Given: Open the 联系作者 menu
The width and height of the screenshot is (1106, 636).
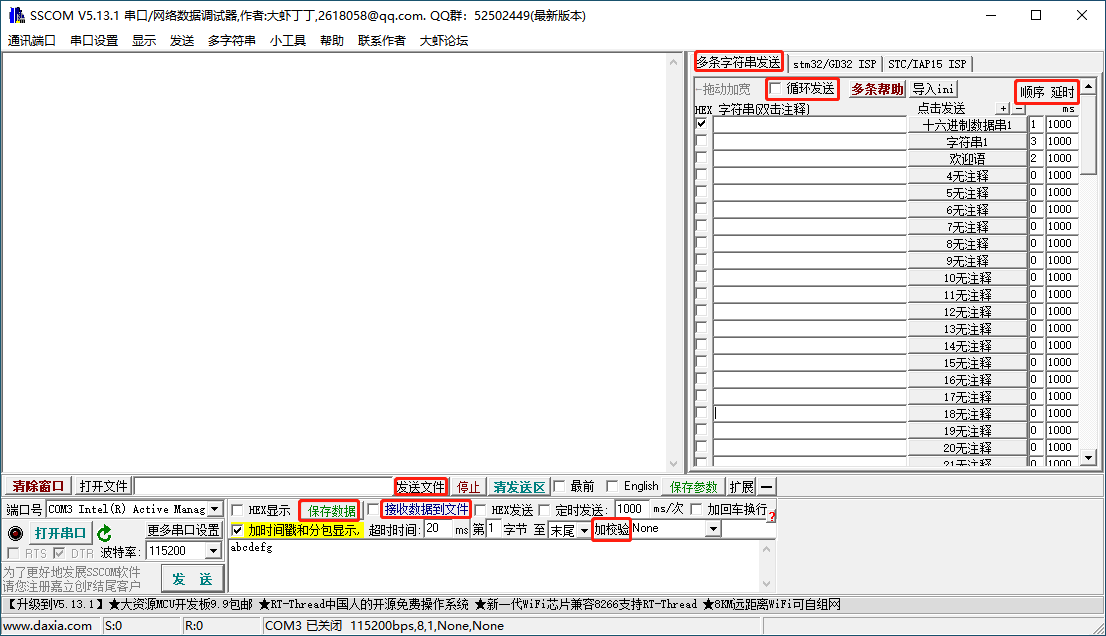Looking at the screenshot, I should point(382,41).
